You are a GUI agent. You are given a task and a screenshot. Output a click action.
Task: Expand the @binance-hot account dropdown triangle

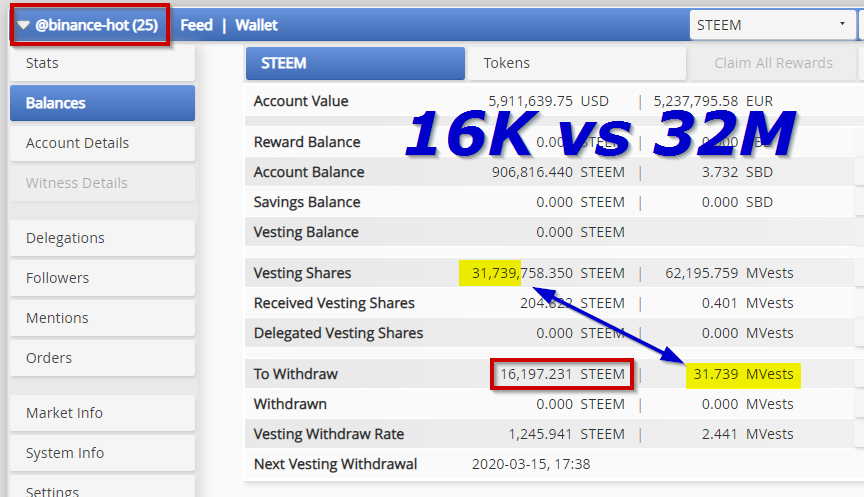[23, 25]
